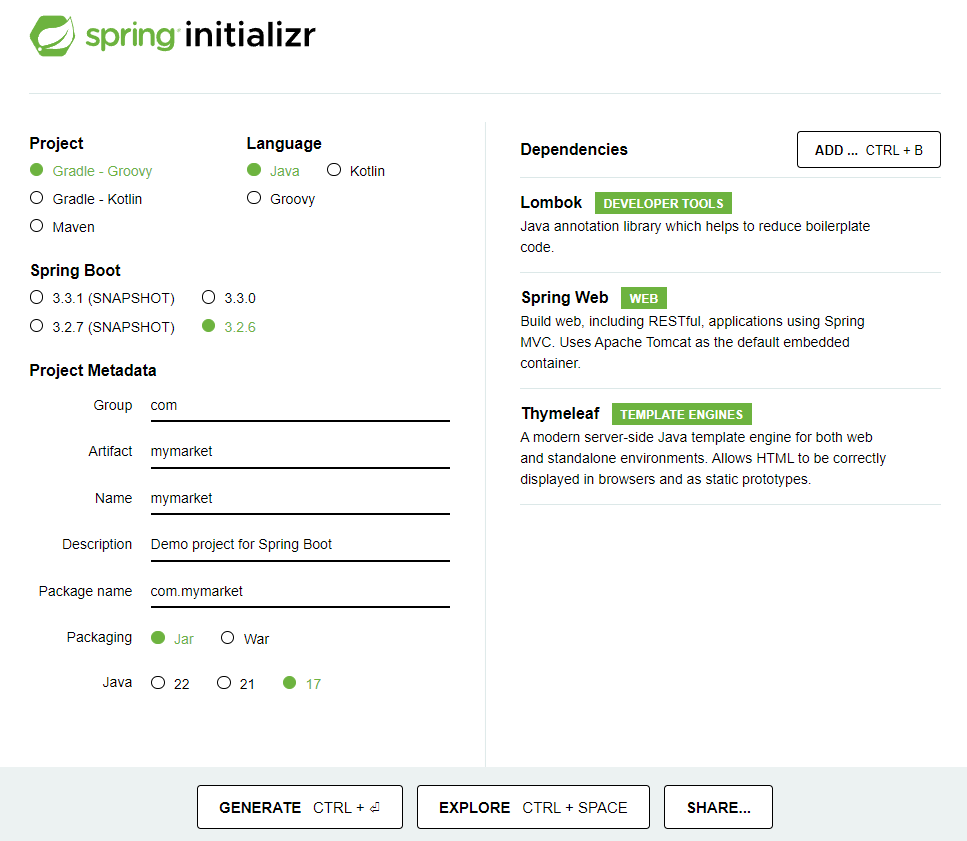This screenshot has width=967, height=841.
Task: Edit the Description field text
Action: [x=300, y=545]
